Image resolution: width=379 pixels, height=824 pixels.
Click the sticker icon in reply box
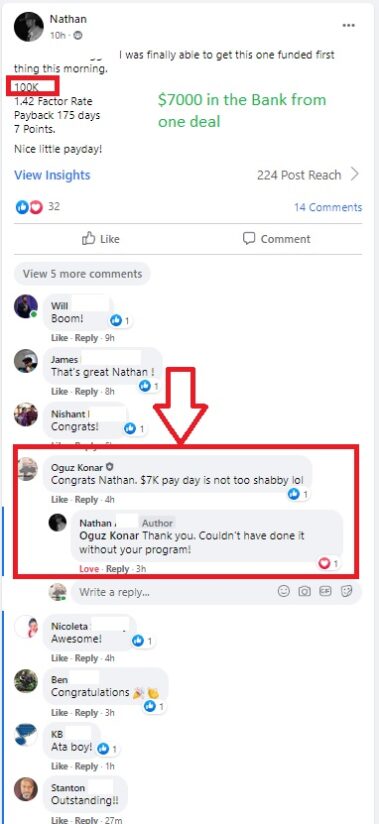click(346, 591)
